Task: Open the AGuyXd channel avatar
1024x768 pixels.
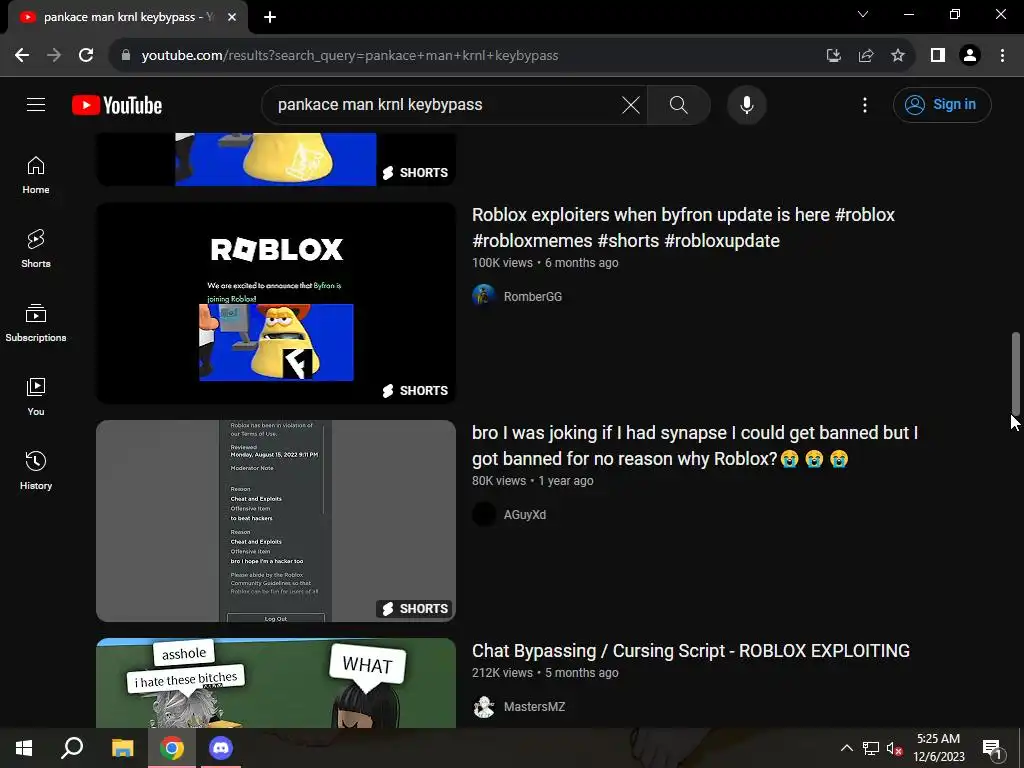Action: (484, 514)
